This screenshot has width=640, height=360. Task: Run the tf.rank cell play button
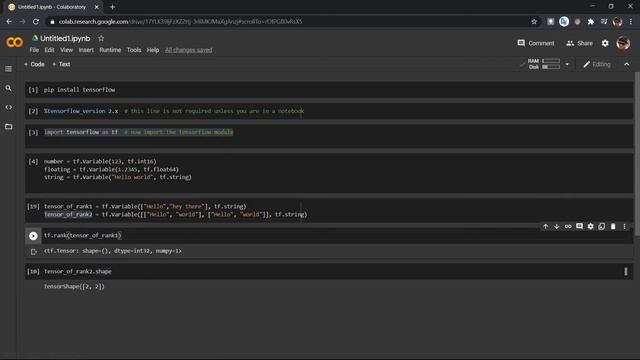point(33,236)
